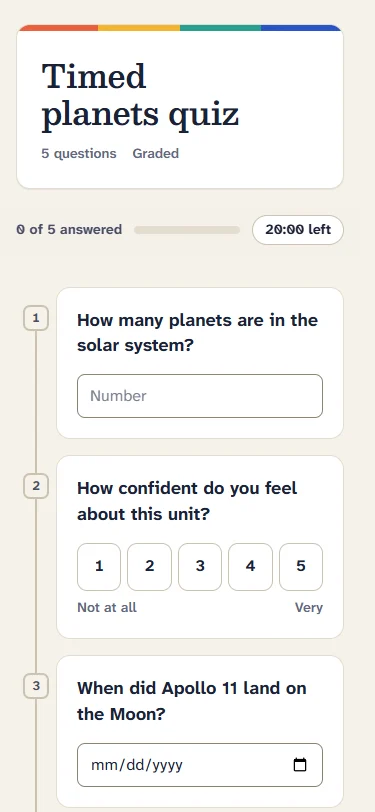Select step marker number 3
375x812 pixels.
tap(36, 686)
